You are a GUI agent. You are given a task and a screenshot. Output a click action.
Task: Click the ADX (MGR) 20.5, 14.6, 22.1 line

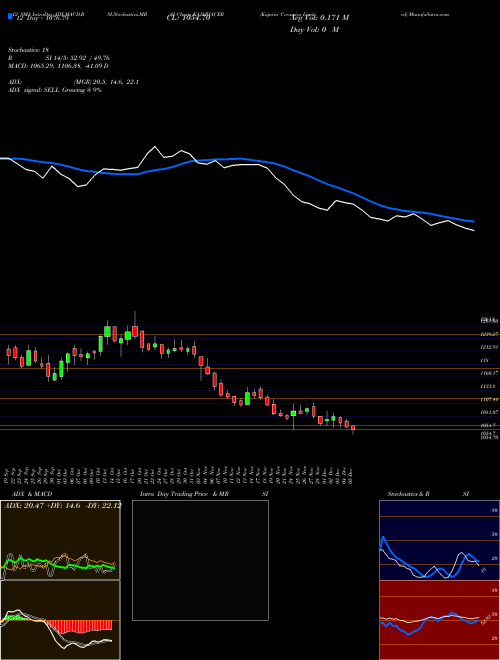[73, 82]
